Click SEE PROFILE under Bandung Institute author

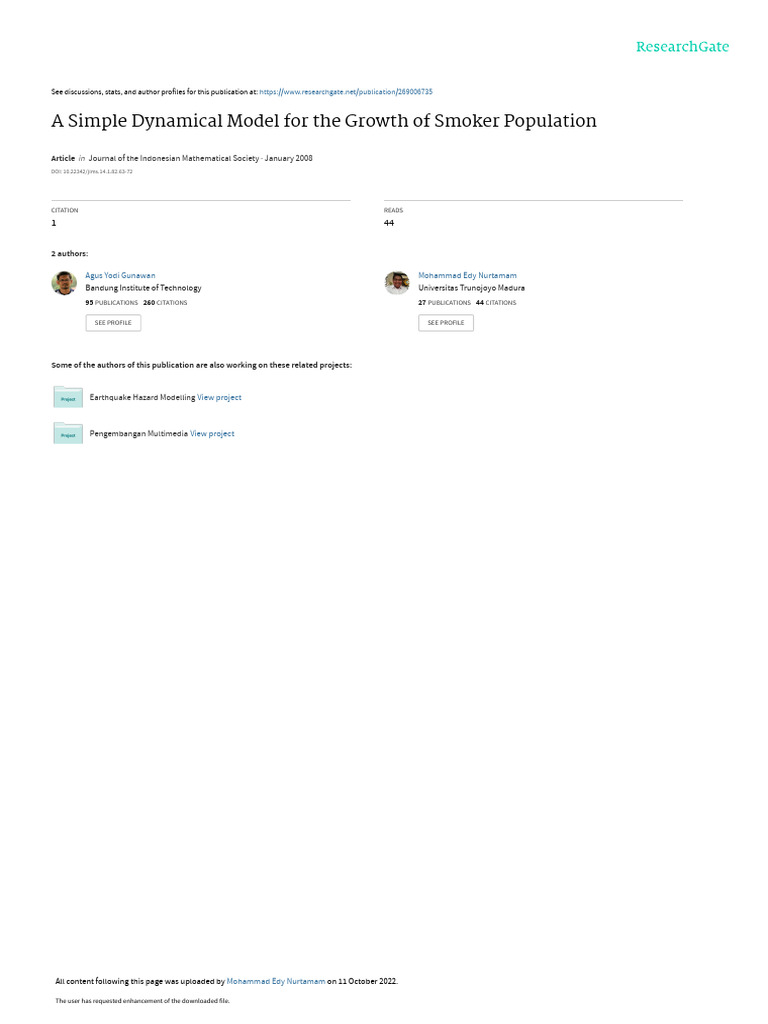click(113, 323)
